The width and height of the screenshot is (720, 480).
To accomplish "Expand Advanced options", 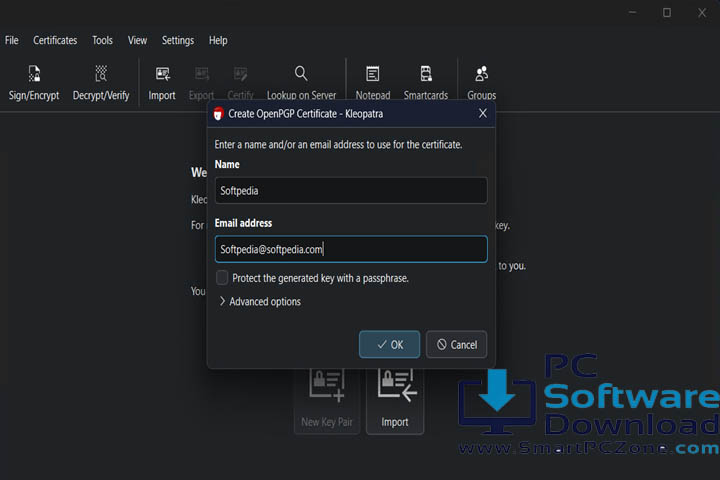I will click(260, 302).
